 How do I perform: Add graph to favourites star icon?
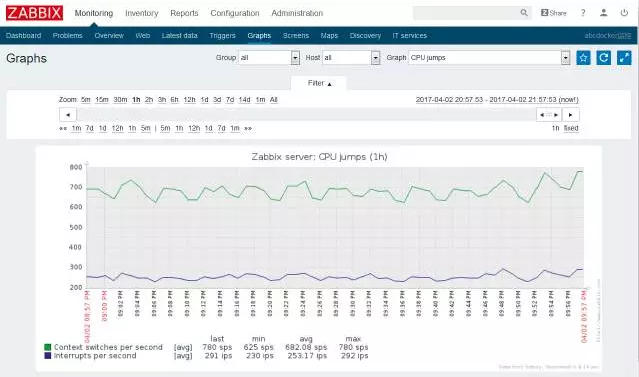pos(583,58)
